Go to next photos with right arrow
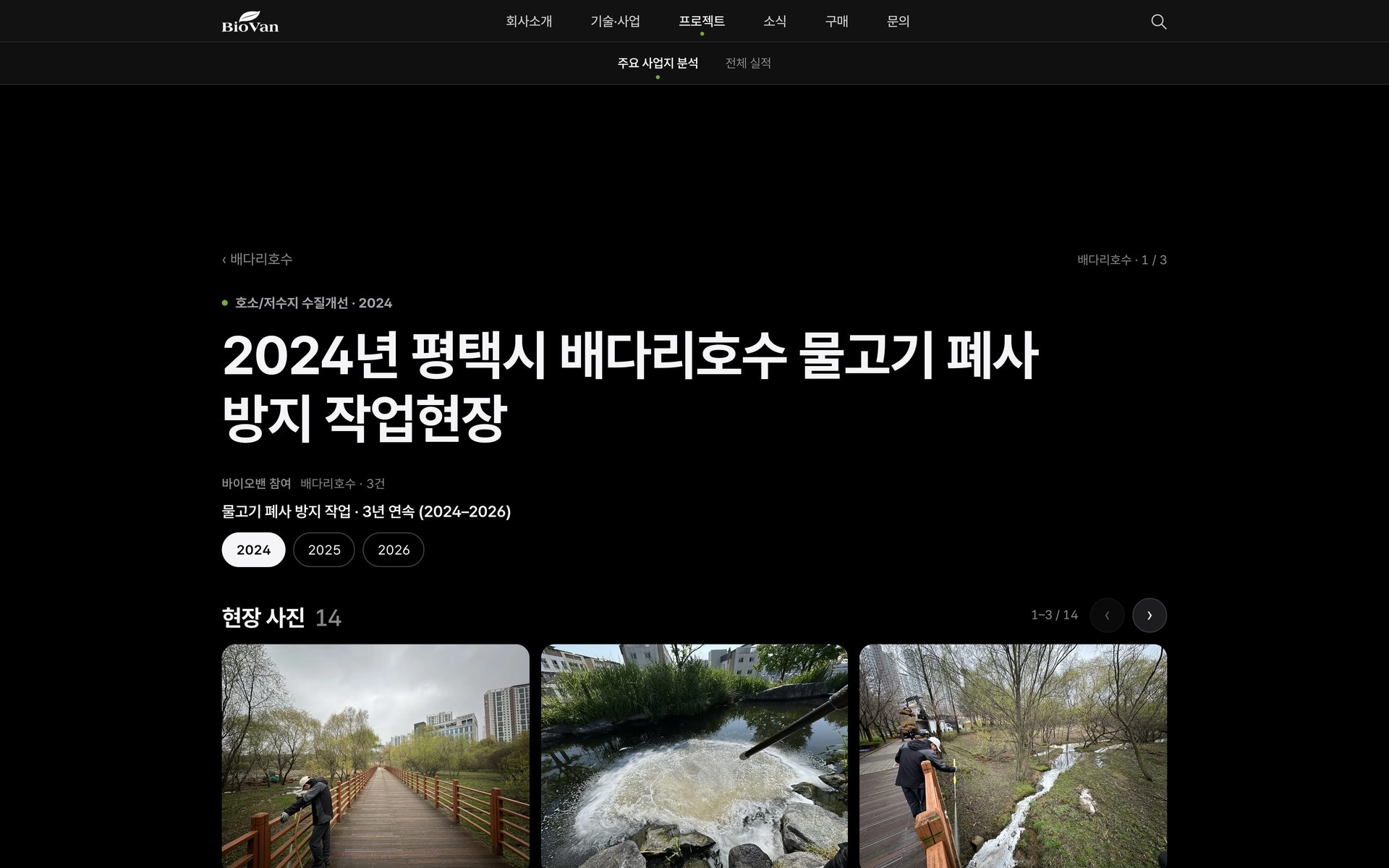 point(1149,615)
